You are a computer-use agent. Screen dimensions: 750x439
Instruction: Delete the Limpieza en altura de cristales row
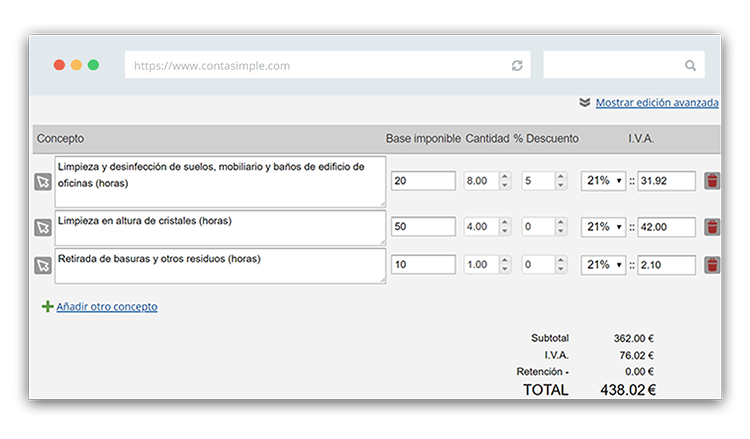(x=712, y=227)
